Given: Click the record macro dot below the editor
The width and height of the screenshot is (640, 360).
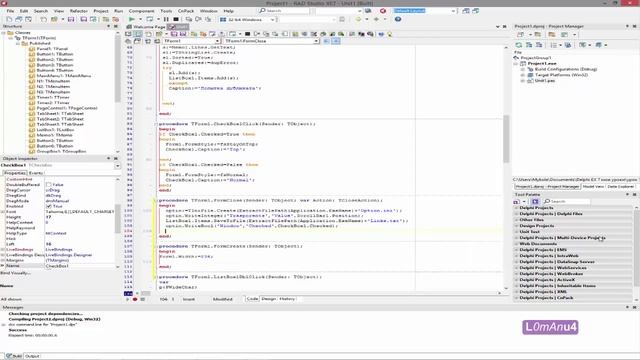Looking at the screenshot, I should [x=135, y=299].
